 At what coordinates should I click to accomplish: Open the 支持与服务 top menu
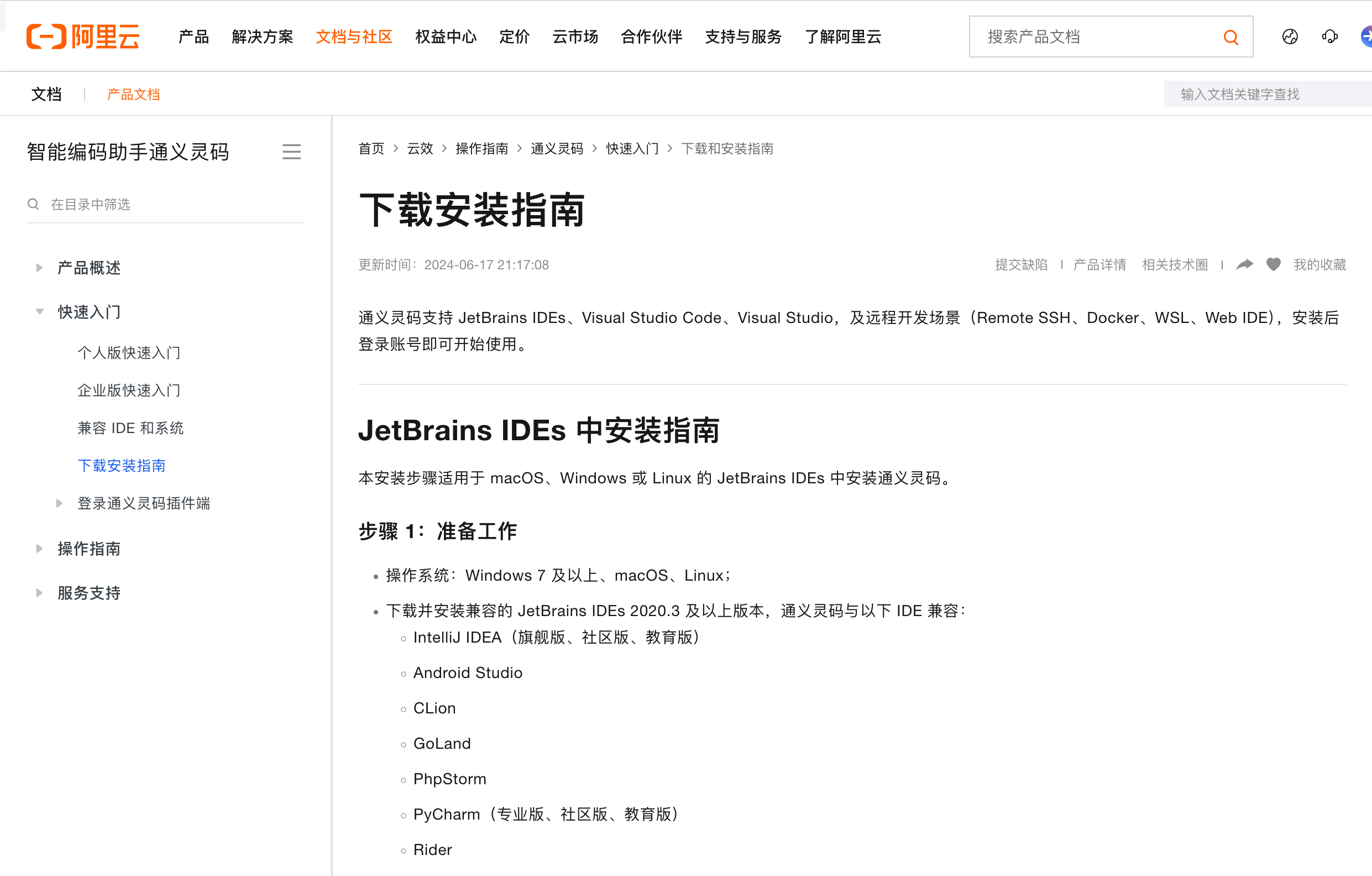pos(743,37)
